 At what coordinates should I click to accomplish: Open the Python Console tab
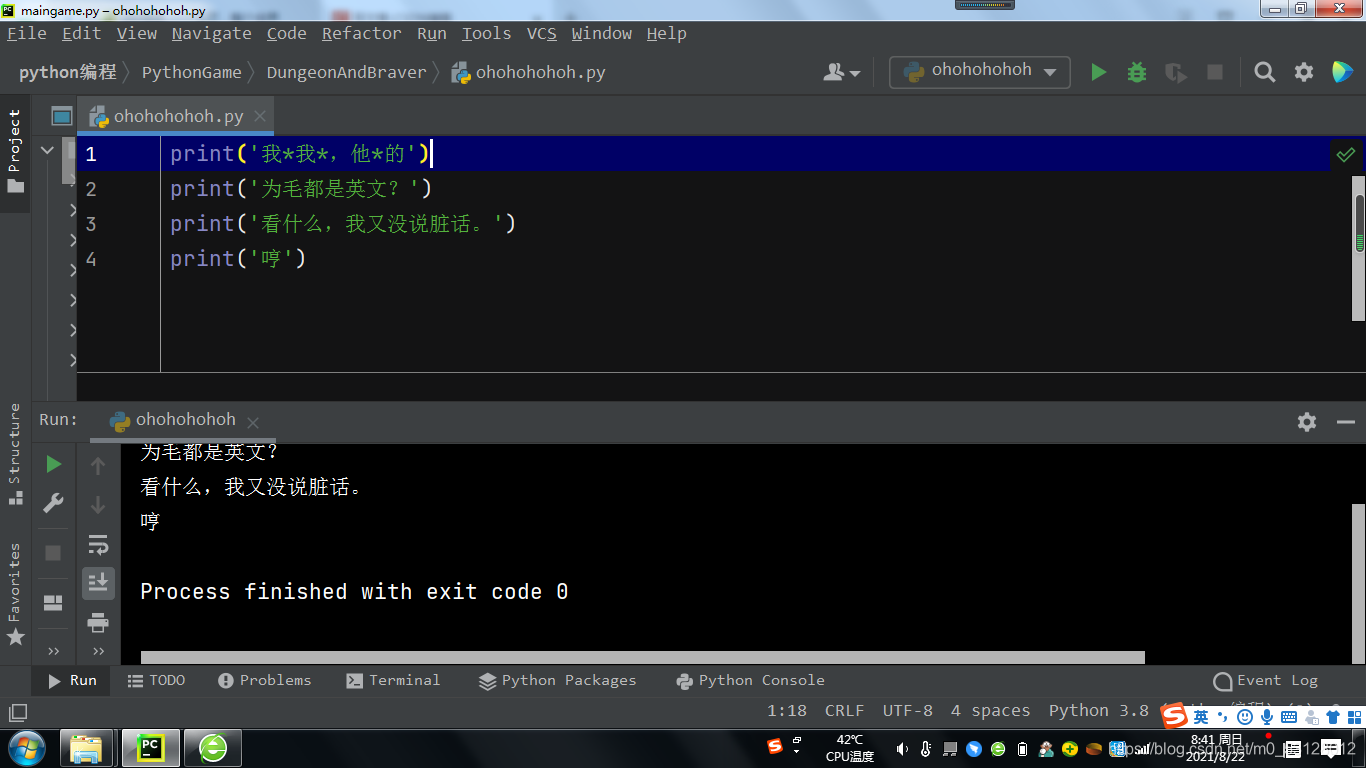point(751,680)
